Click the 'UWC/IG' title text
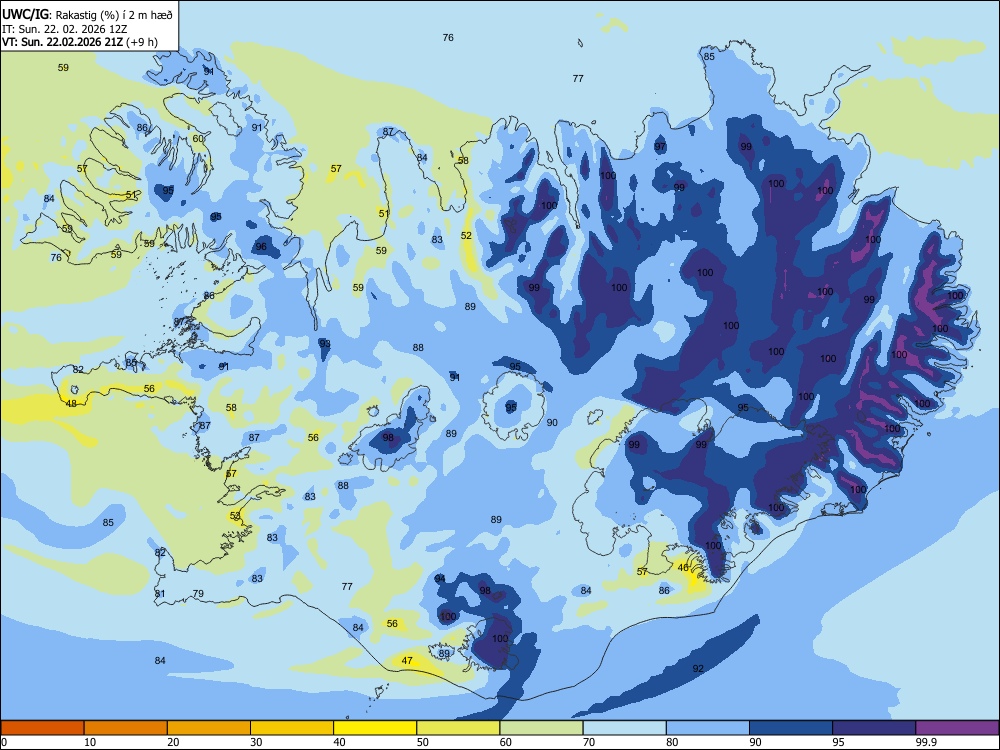This screenshot has width=1000, height=750. (24, 14)
